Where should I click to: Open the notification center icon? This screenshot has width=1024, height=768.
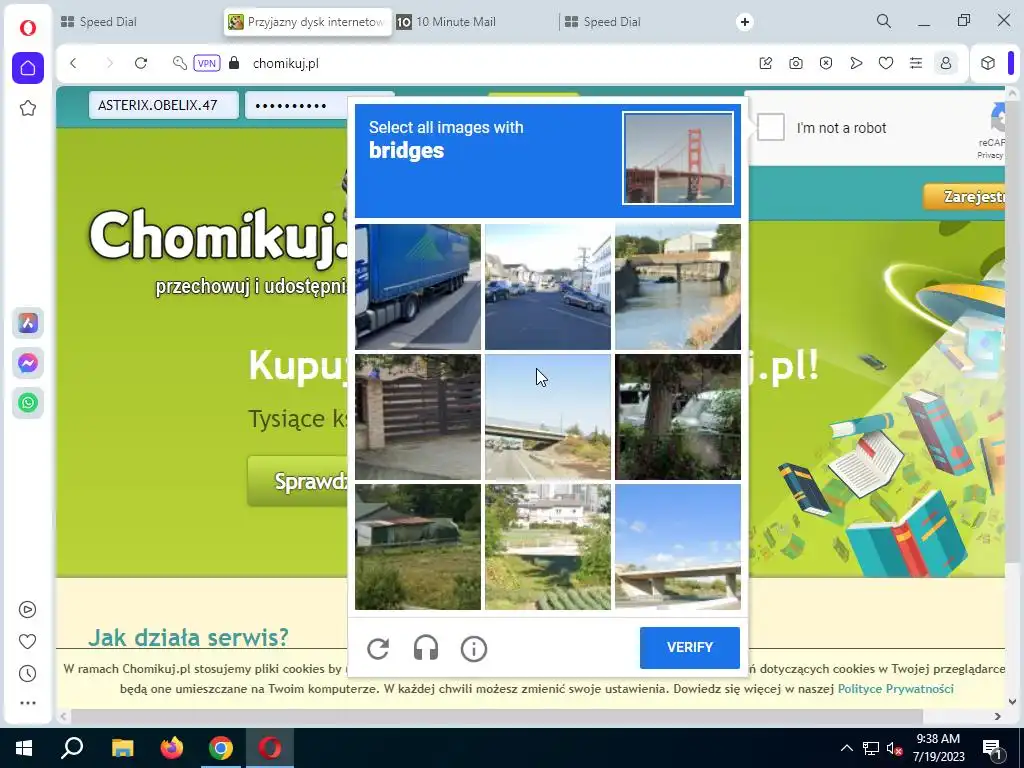tap(992, 749)
